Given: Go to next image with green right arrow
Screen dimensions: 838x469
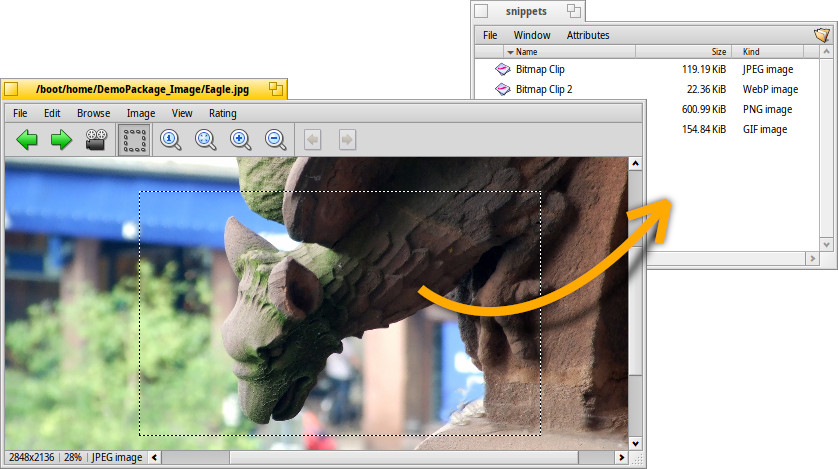Looking at the screenshot, I should (x=62, y=140).
